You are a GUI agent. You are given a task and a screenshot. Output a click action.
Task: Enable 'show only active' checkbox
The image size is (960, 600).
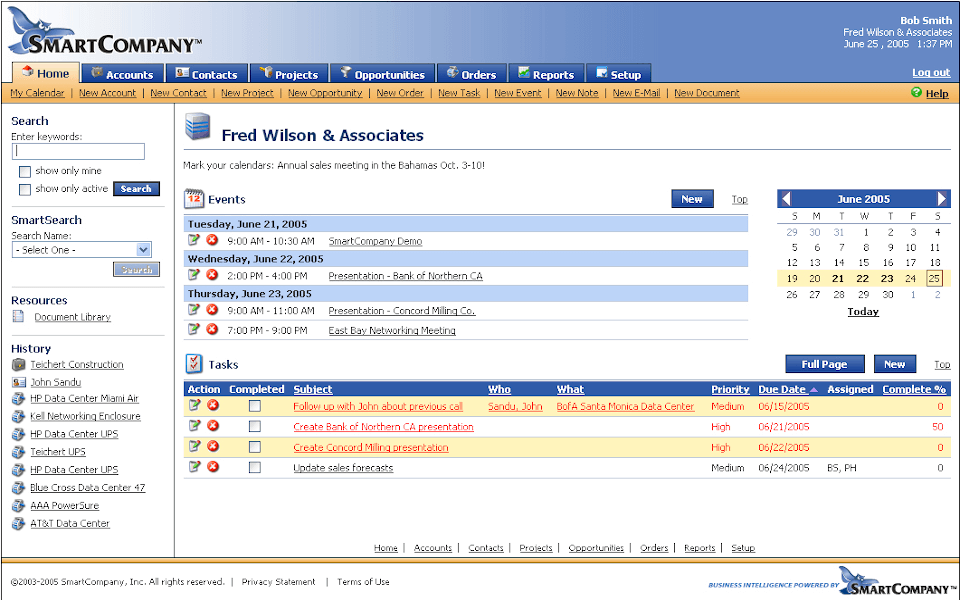pyautogui.click(x=24, y=189)
